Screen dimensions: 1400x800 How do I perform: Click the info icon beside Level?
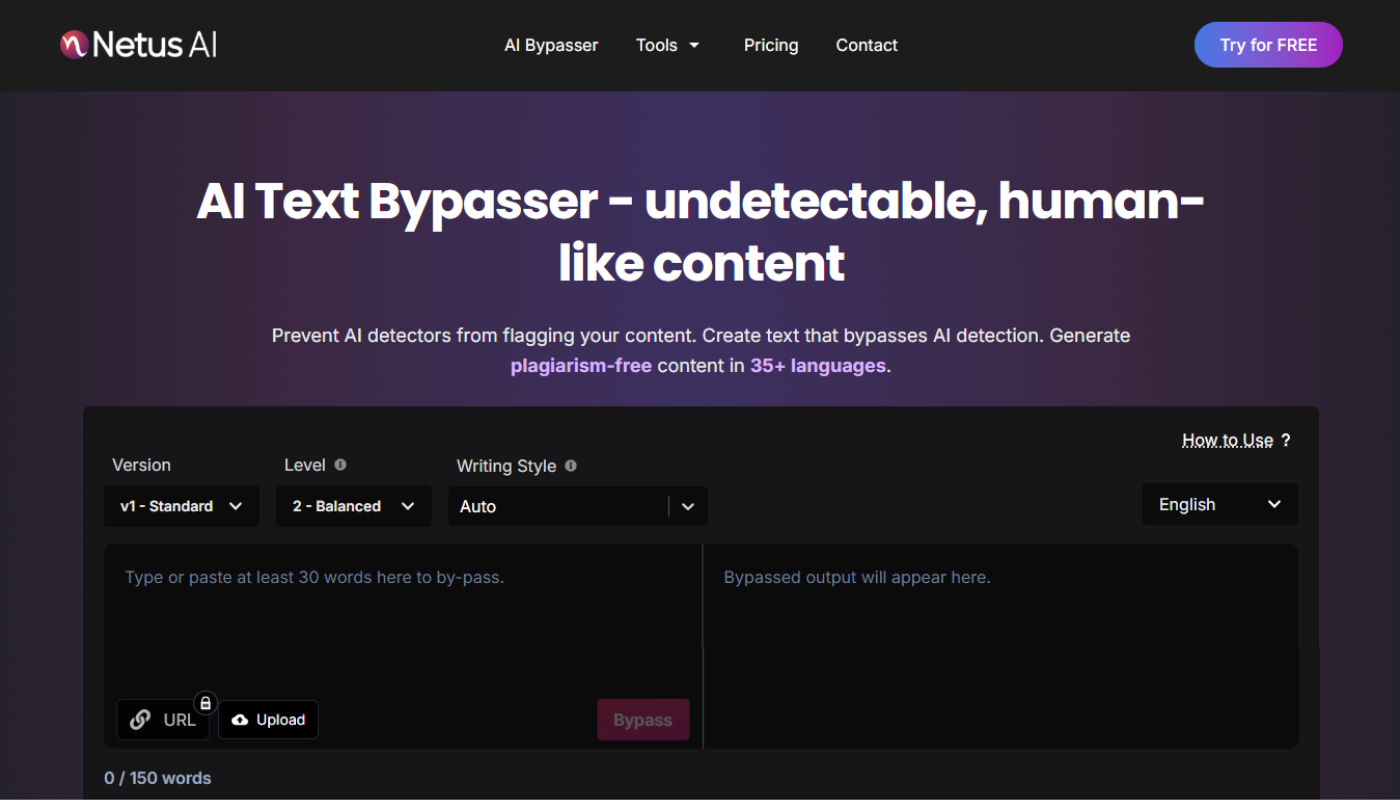(x=340, y=465)
